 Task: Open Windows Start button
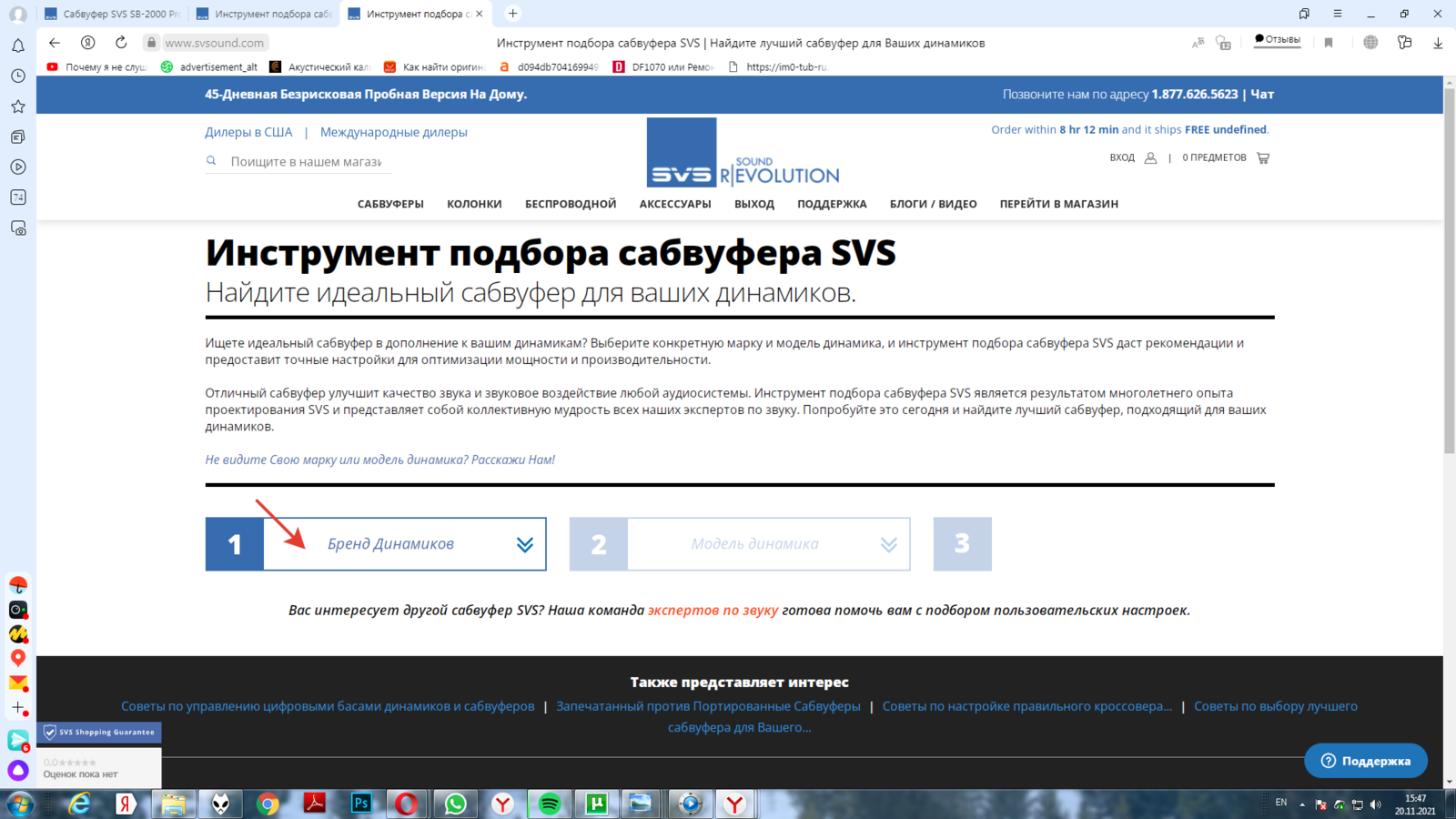[x=20, y=804]
